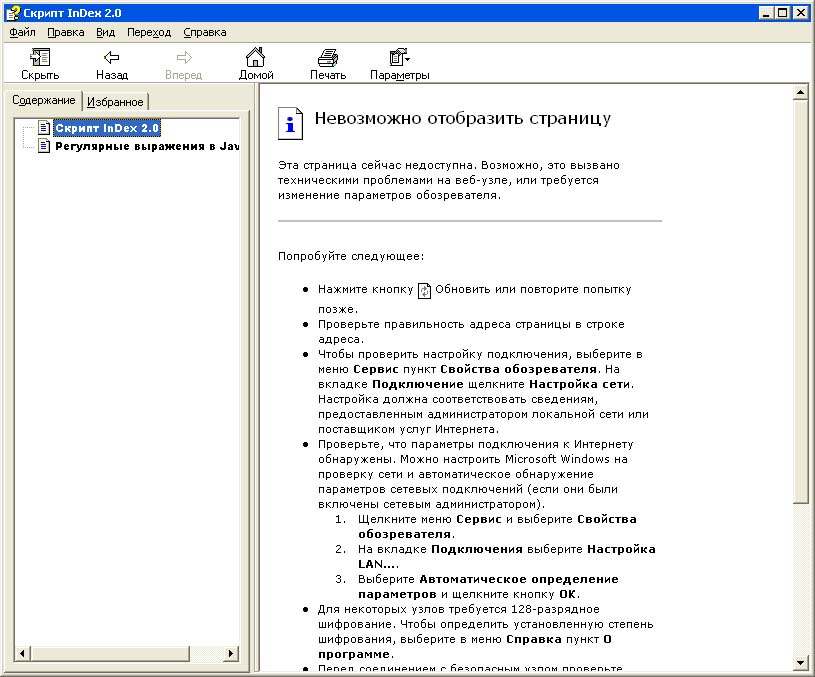Click the Домой (Home) house icon

point(255,57)
